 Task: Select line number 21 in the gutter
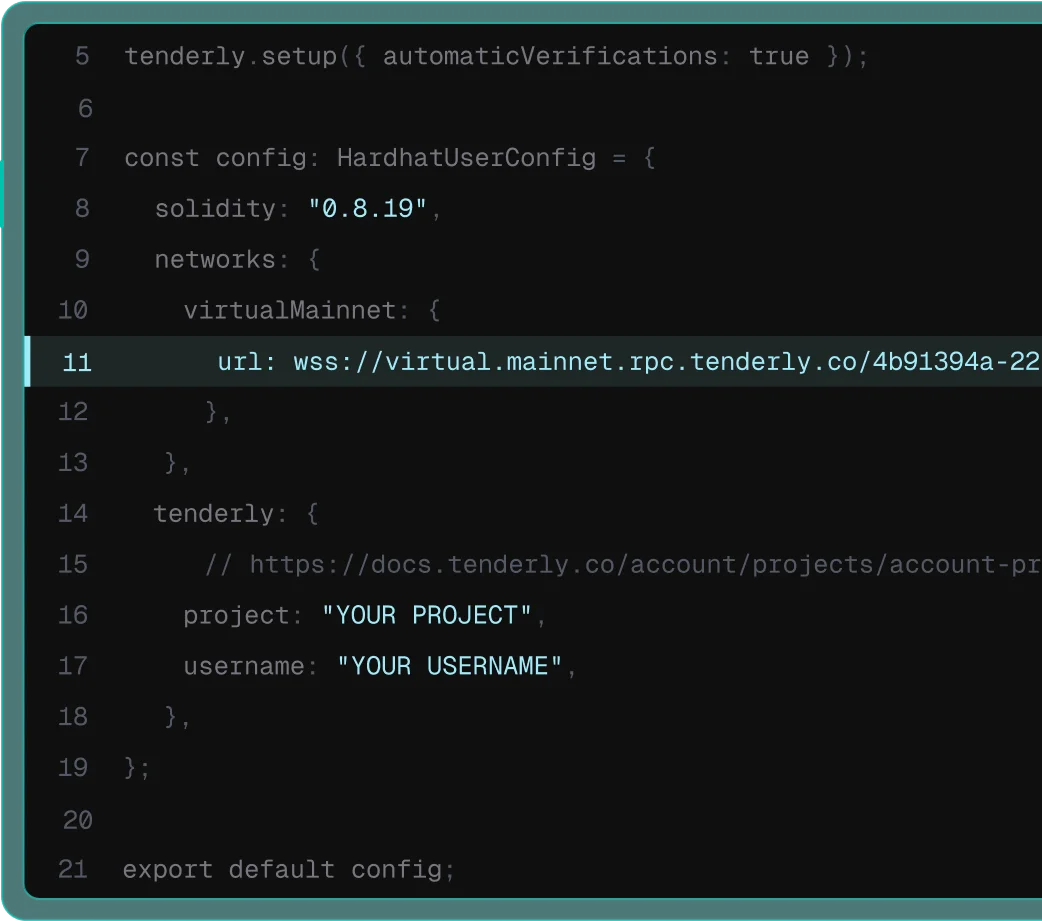point(73,870)
